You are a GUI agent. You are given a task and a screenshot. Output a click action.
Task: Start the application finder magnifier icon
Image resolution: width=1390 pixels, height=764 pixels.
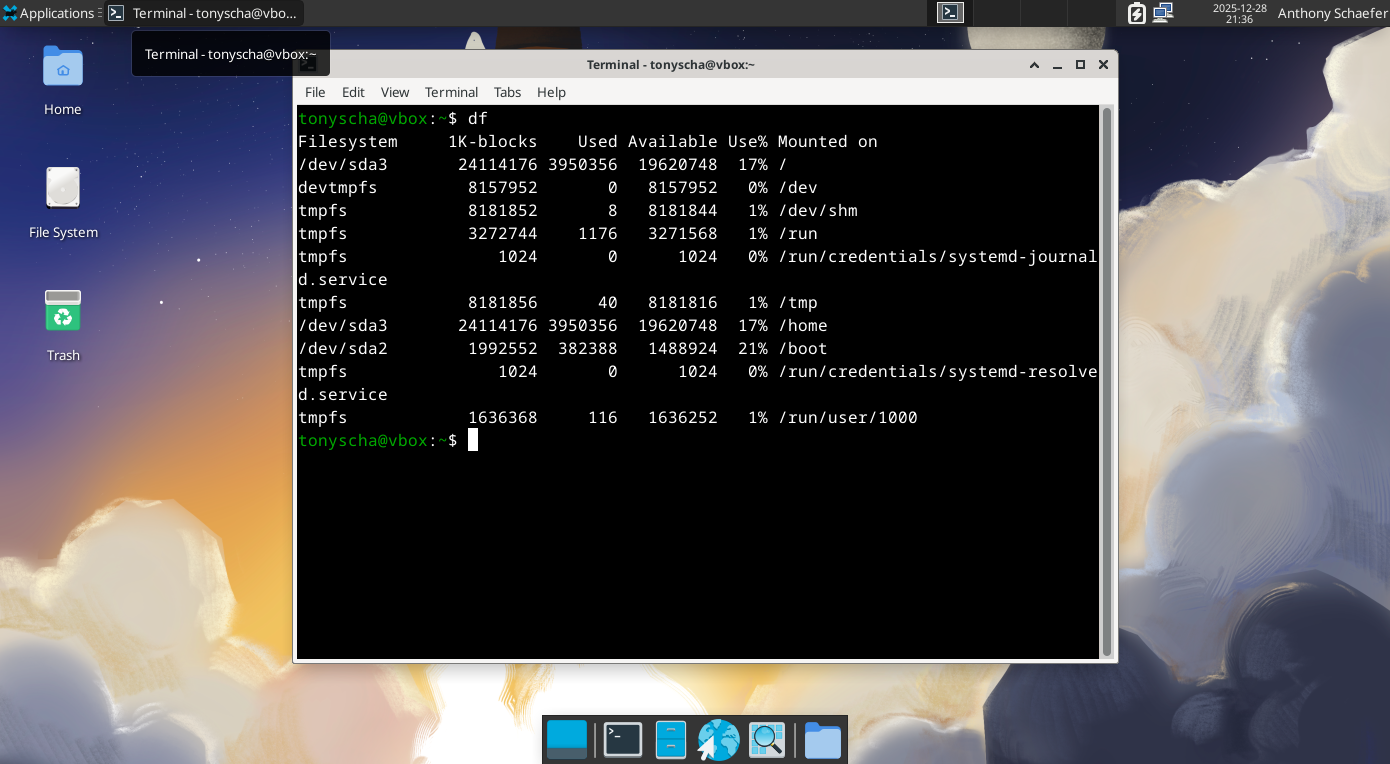766,739
